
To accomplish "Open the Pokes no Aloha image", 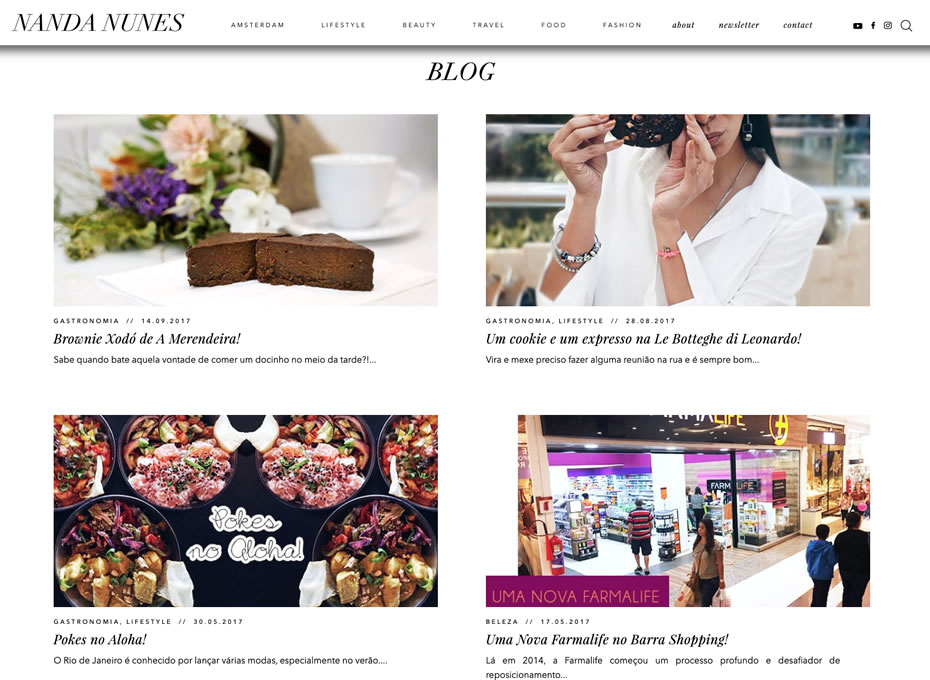I will coord(246,511).
